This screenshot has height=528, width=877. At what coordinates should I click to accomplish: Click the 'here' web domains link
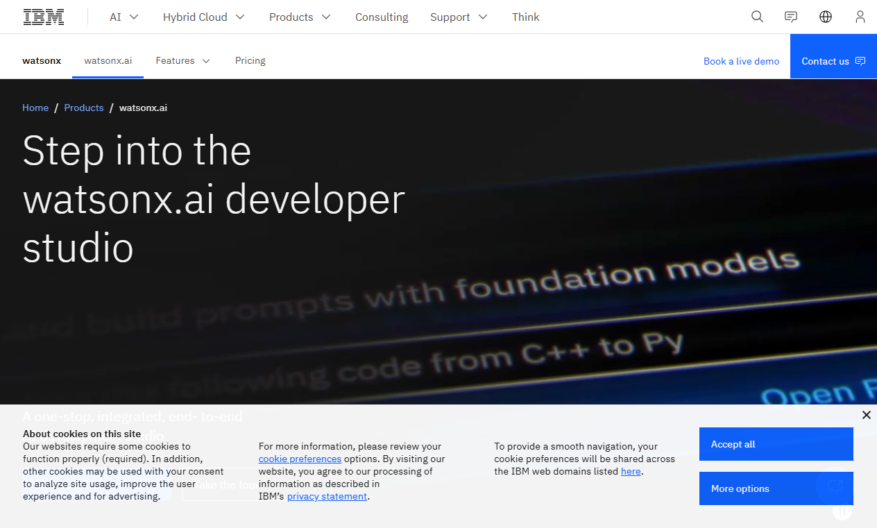[630, 471]
